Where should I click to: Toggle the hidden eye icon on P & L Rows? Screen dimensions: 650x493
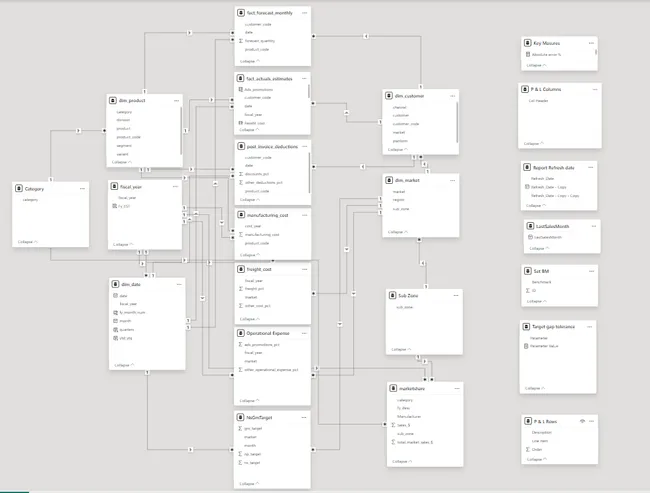582,421
